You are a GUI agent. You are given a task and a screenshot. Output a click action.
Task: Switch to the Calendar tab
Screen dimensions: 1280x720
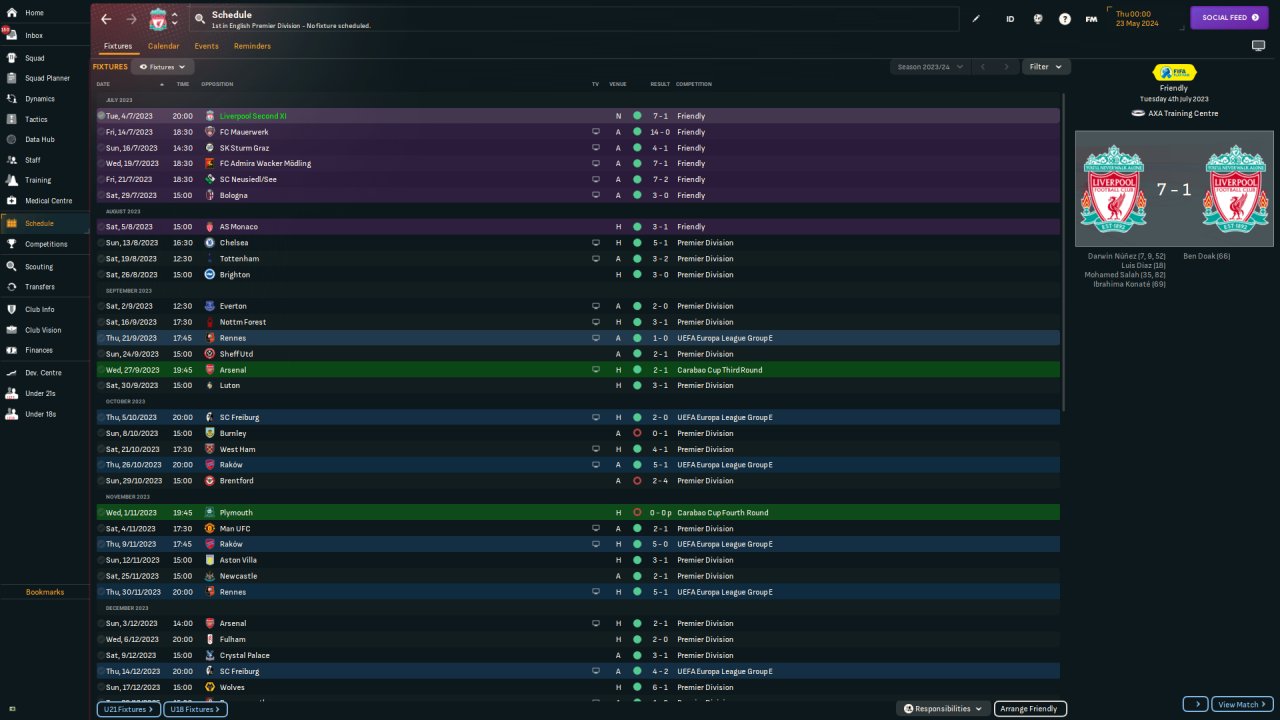click(164, 46)
